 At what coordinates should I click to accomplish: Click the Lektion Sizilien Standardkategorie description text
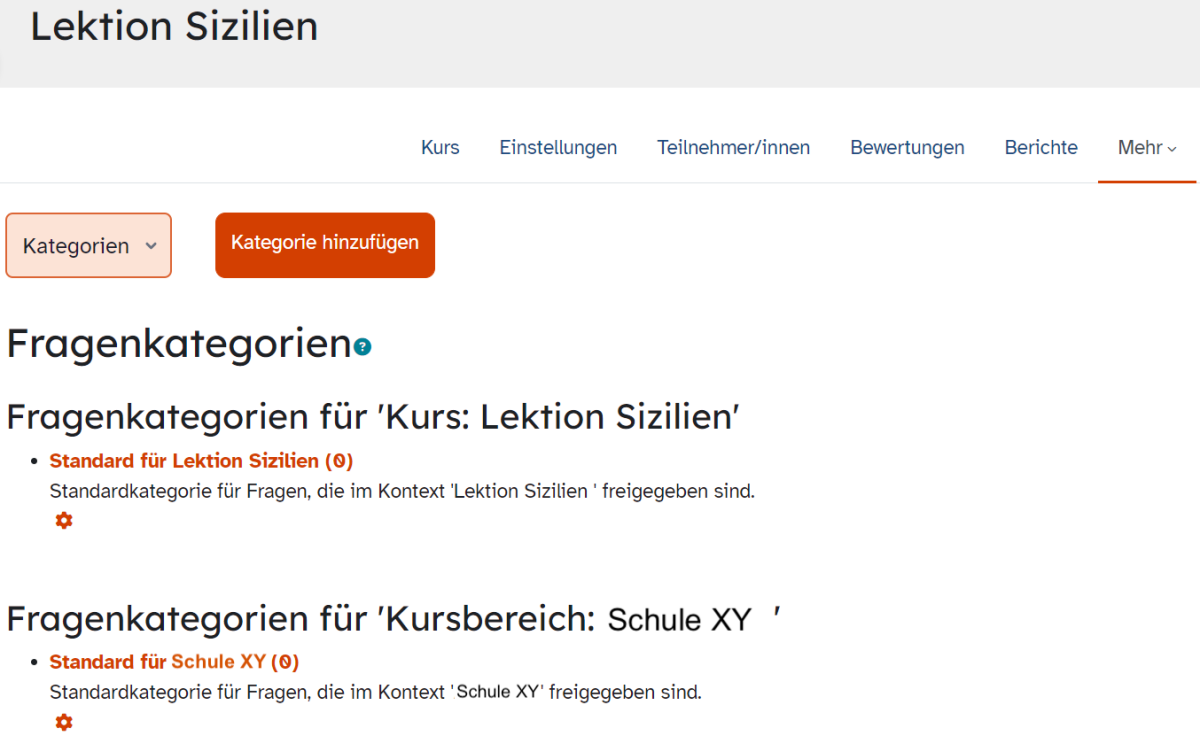[x=402, y=491]
